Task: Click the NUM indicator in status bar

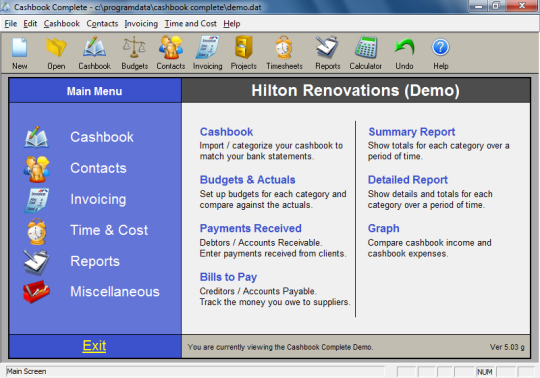Action: (x=485, y=372)
